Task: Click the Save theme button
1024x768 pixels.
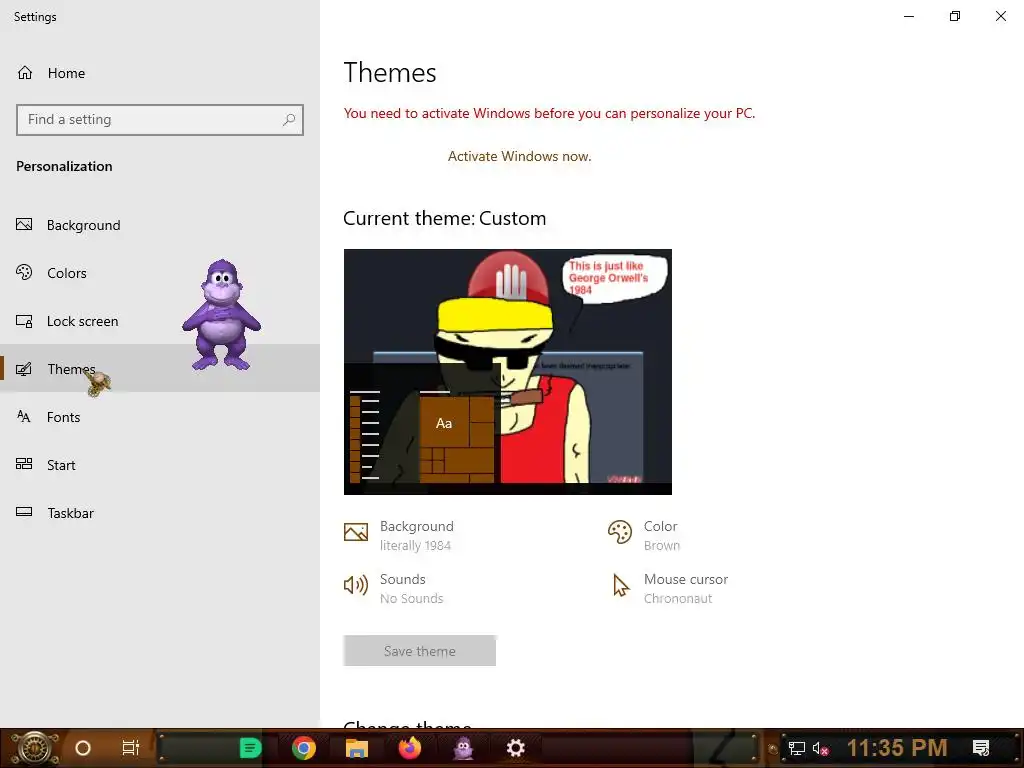Action: pyautogui.click(x=420, y=651)
